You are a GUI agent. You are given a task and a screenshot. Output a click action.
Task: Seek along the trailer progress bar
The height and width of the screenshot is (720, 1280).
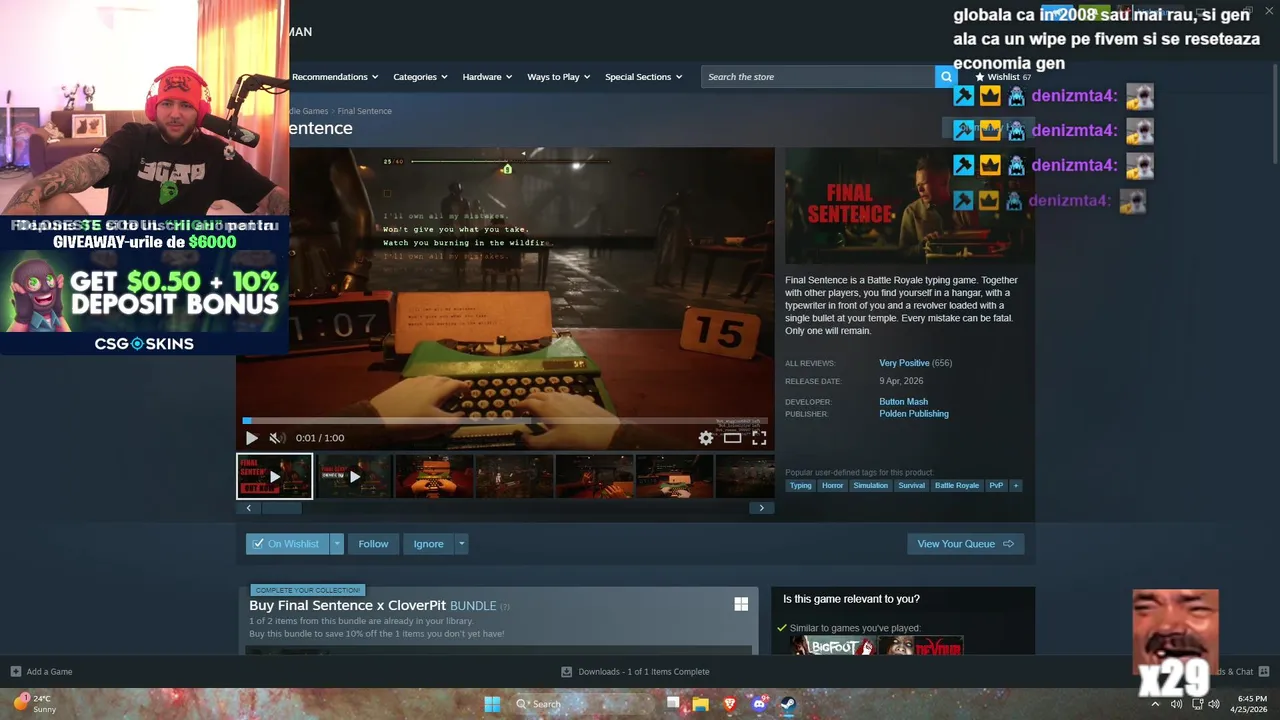coord(505,421)
